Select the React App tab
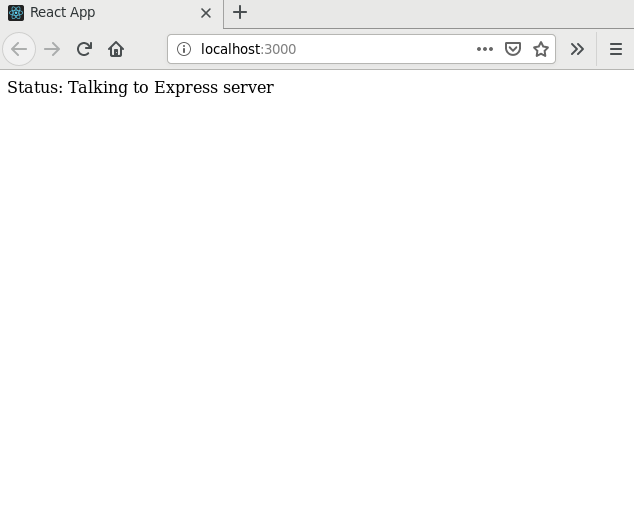The height and width of the screenshot is (528, 634). click(112, 13)
